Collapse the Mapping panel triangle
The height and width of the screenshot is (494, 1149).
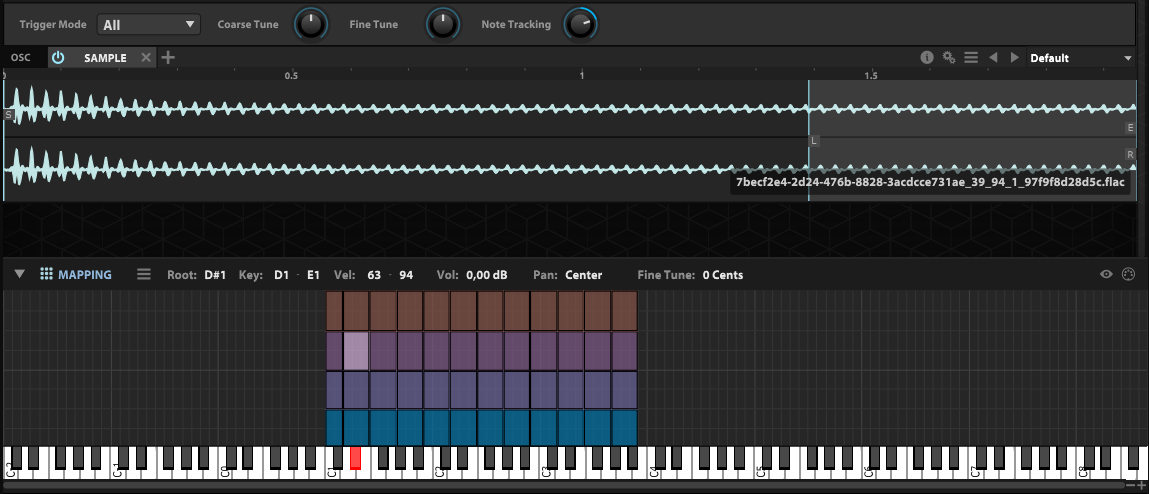20,274
